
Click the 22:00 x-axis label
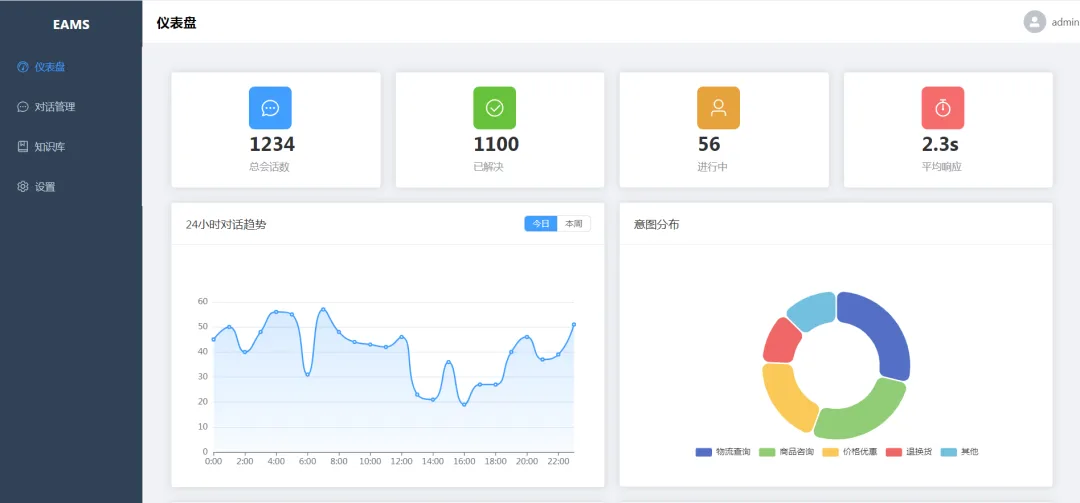(559, 461)
